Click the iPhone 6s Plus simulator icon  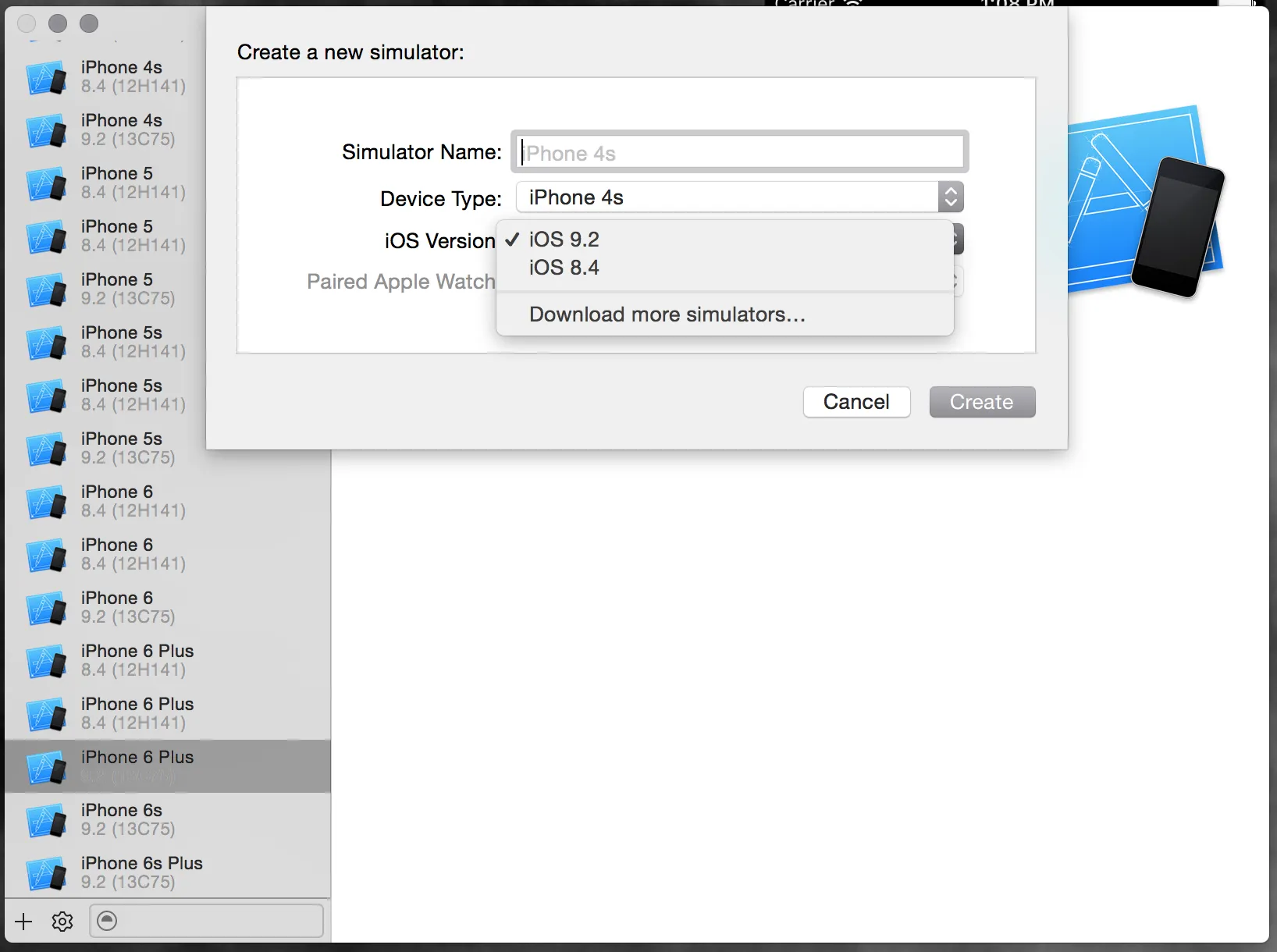pyautogui.click(x=46, y=873)
